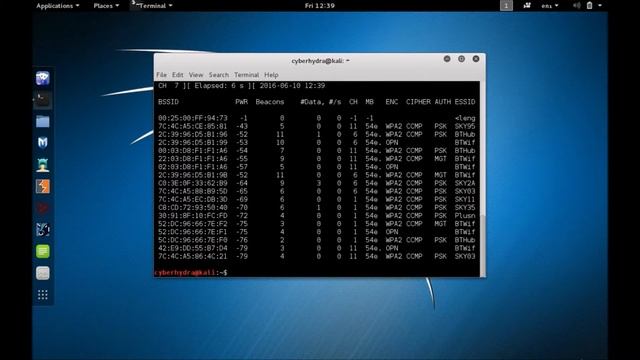Close the cyberhydra@kali terminal window
640x360 pixels.
(476, 59)
